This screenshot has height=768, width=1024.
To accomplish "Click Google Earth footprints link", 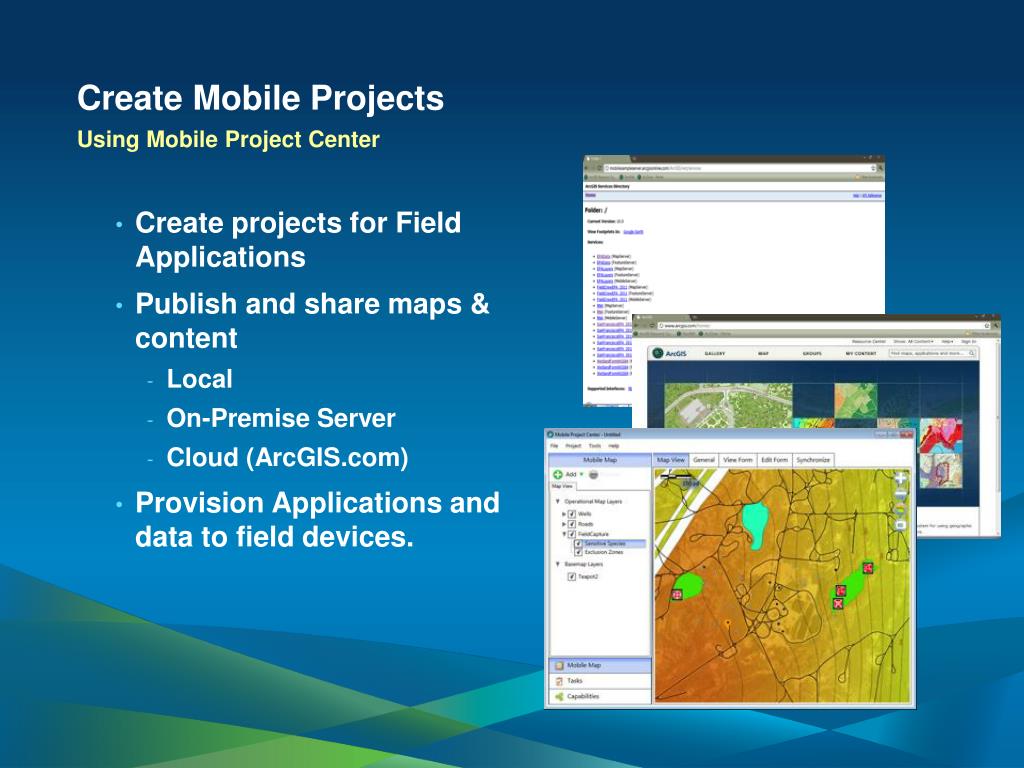I will tap(633, 232).
